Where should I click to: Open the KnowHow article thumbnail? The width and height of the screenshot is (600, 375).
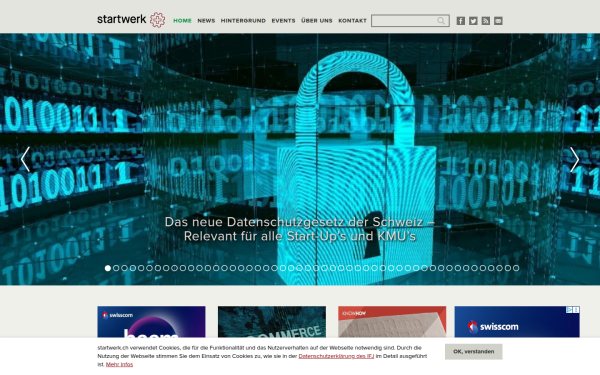pyautogui.click(x=392, y=322)
